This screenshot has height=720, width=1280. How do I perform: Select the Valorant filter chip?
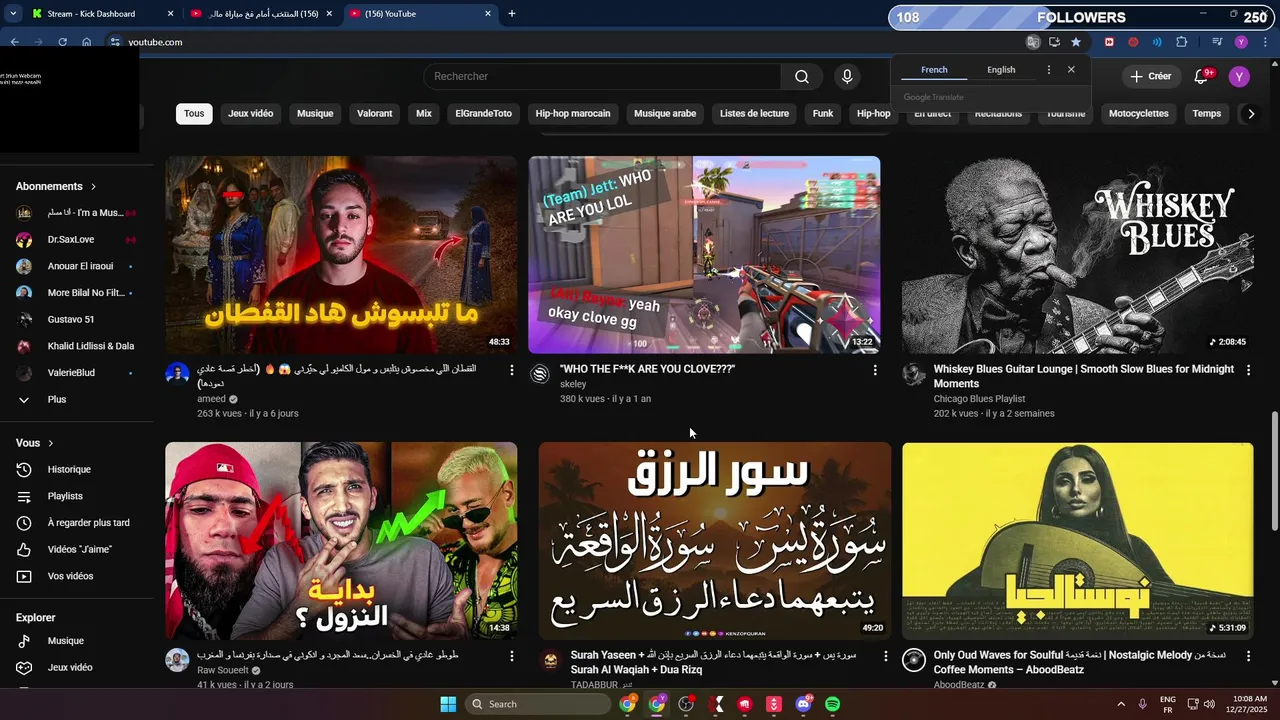tap(375, 114)
